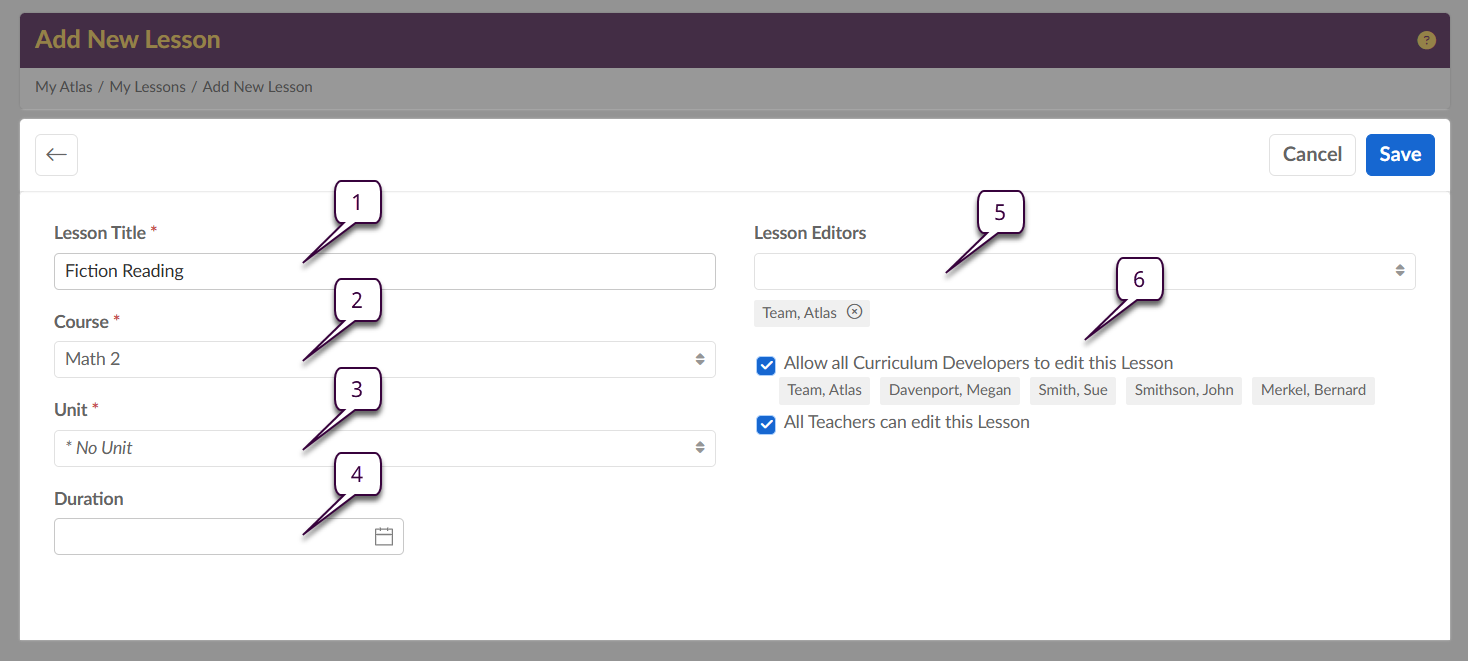
Task: Click the Course dropdown arrows icon
Action: 700,360
